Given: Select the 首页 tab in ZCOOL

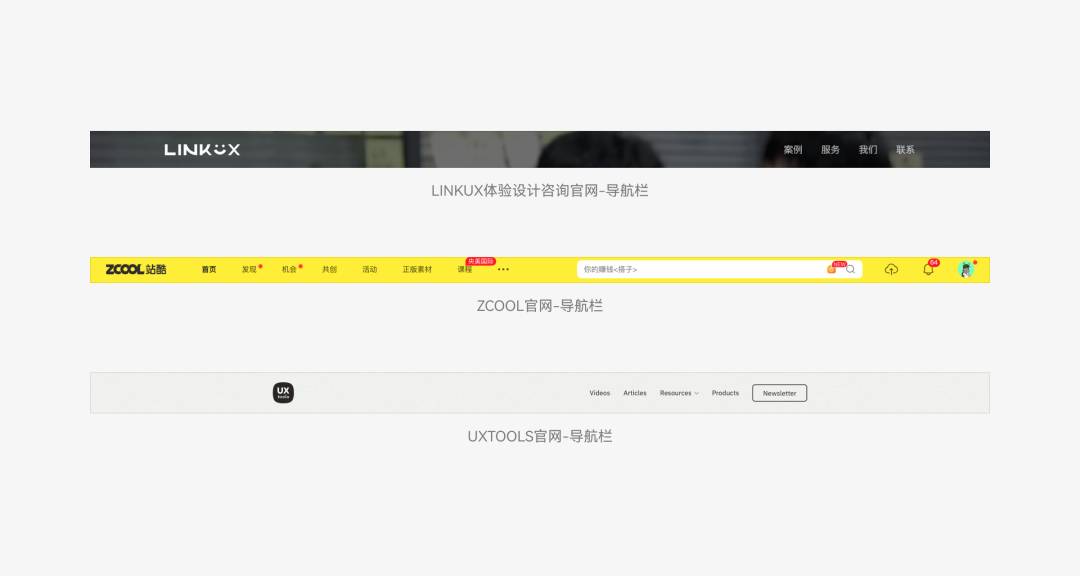Looking at the screenshot, I should coord(209,269).
